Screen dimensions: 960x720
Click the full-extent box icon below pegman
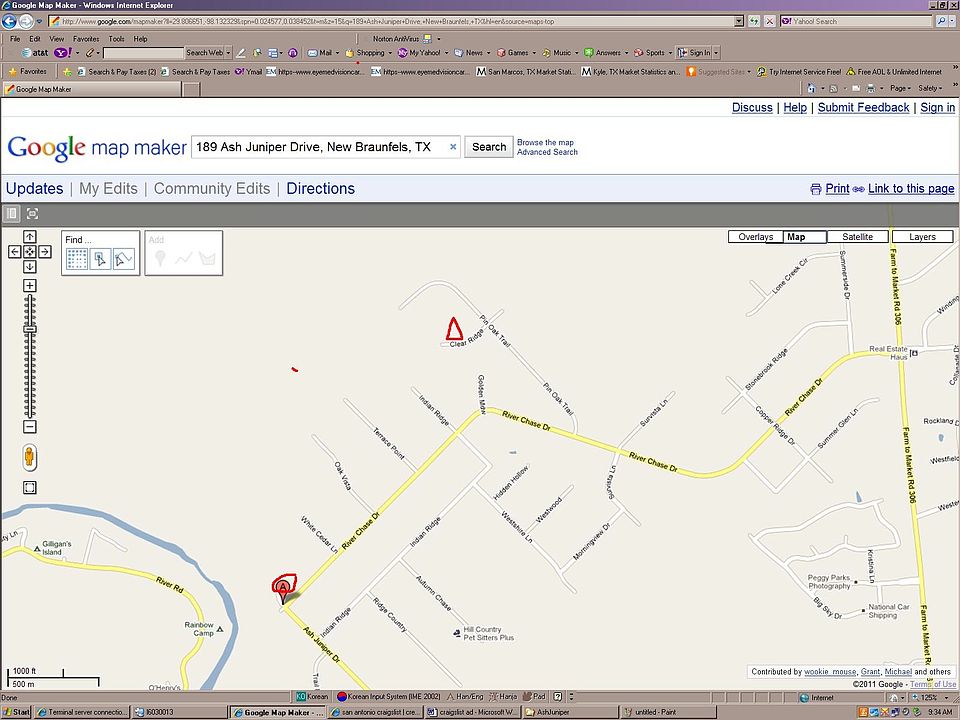click(x=29, y=487)
